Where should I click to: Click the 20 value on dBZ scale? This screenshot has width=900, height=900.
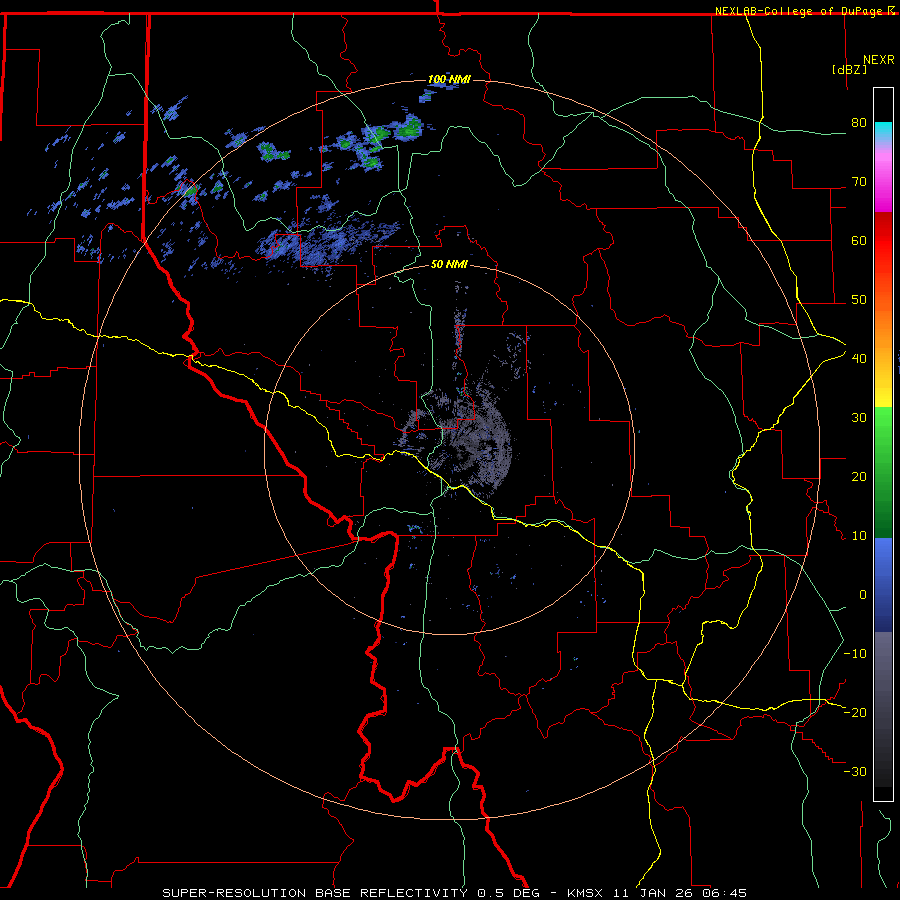[x=859, y=477]
